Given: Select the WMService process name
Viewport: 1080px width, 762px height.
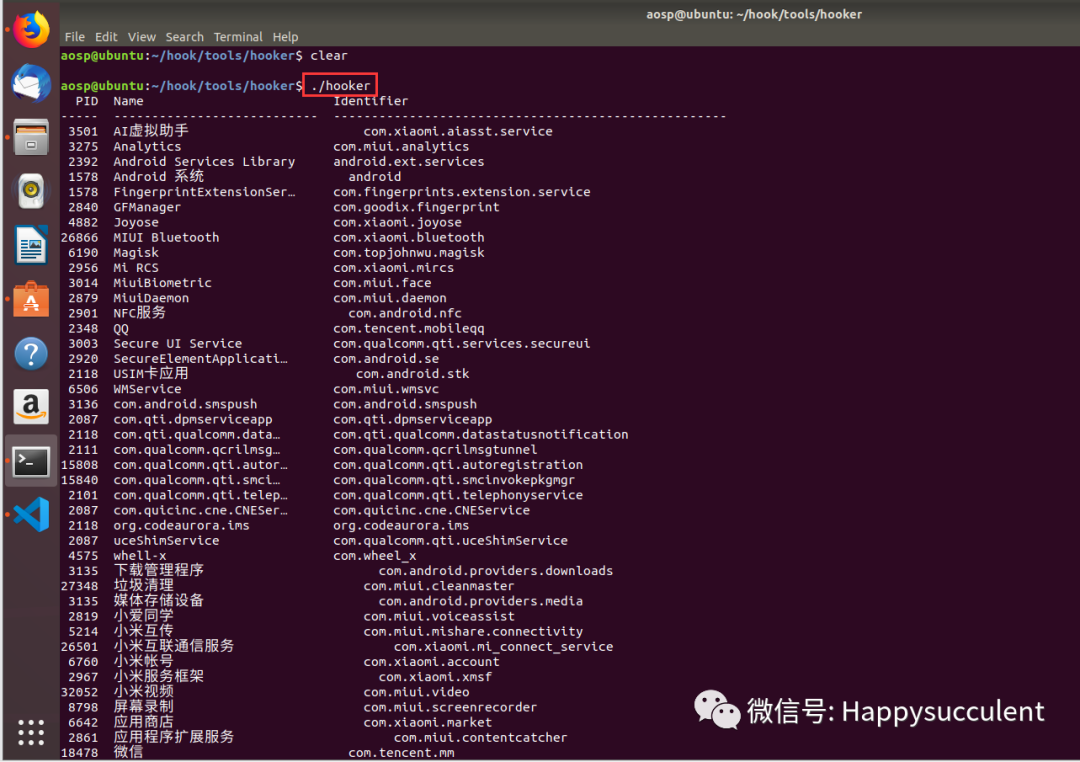Looking at the screenshot, I should coord(147,389).
